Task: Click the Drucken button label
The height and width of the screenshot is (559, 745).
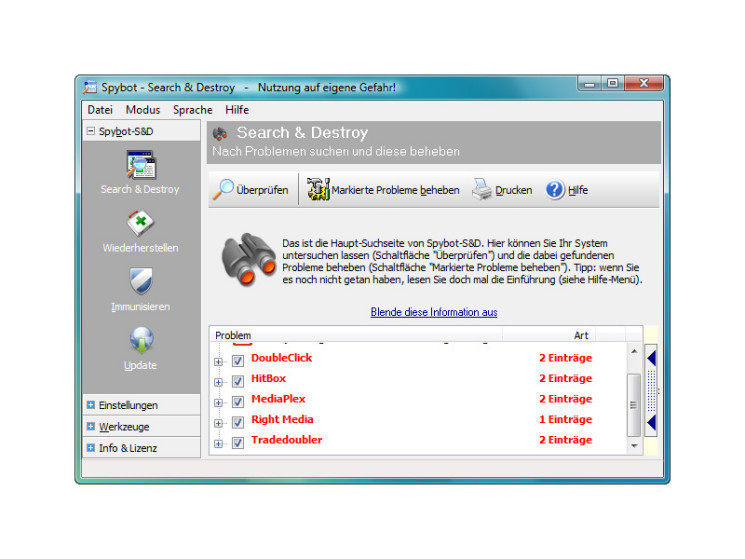Action: coord(514,190)
